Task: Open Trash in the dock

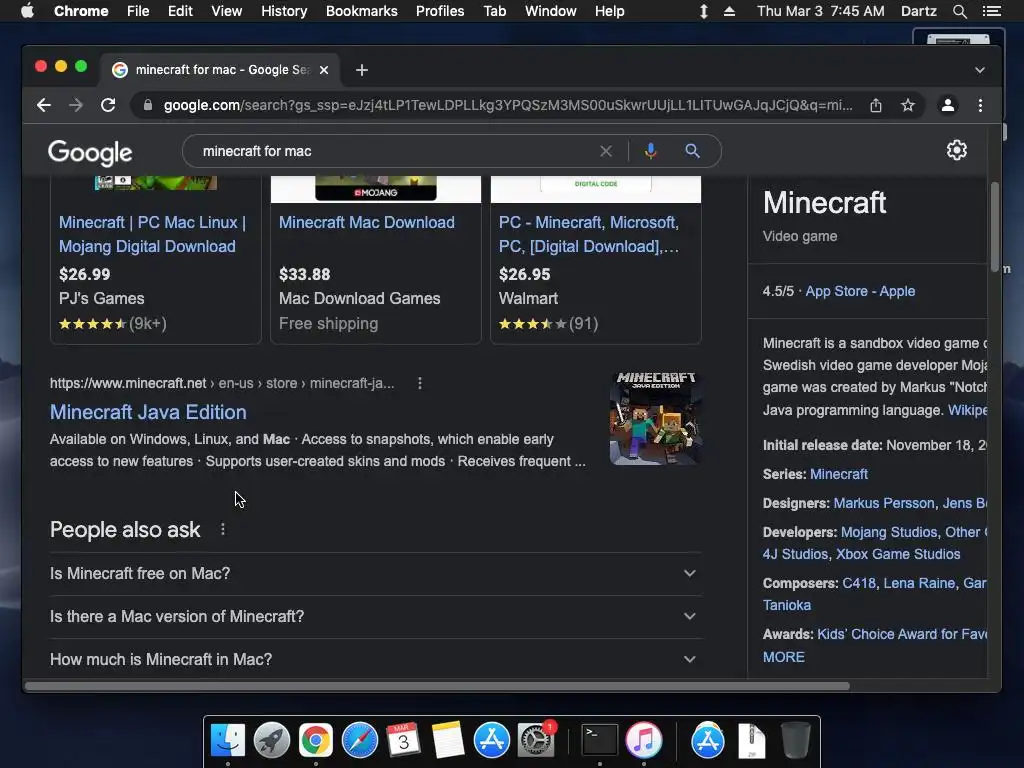Action: pos(796,741)
